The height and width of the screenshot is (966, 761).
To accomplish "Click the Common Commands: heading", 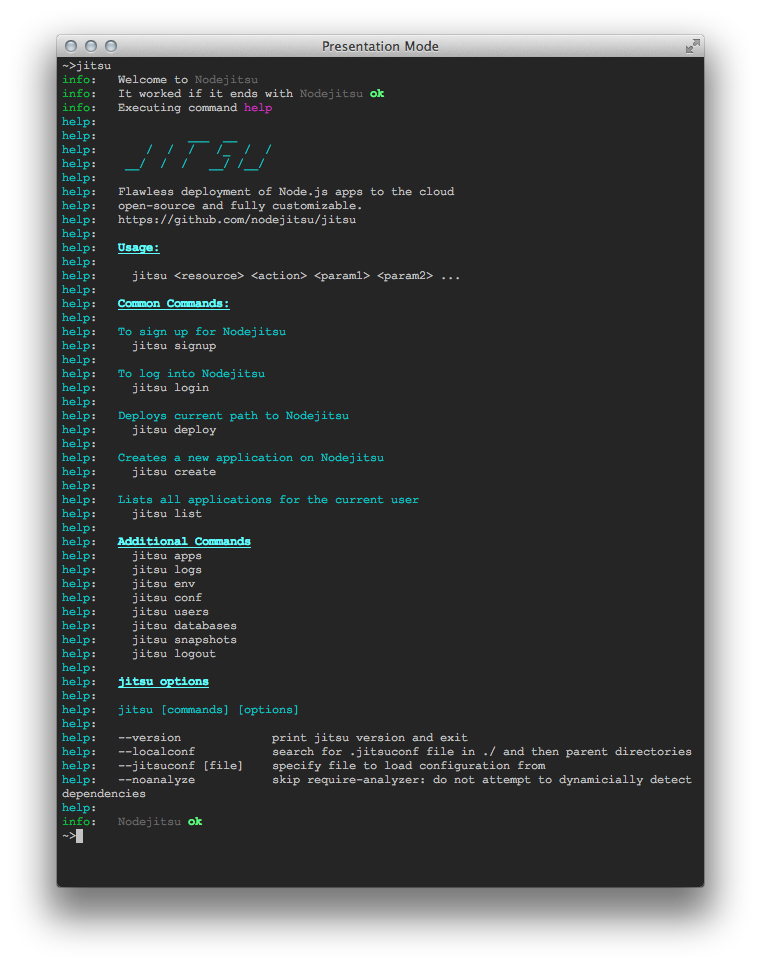I will click(173, 304).
